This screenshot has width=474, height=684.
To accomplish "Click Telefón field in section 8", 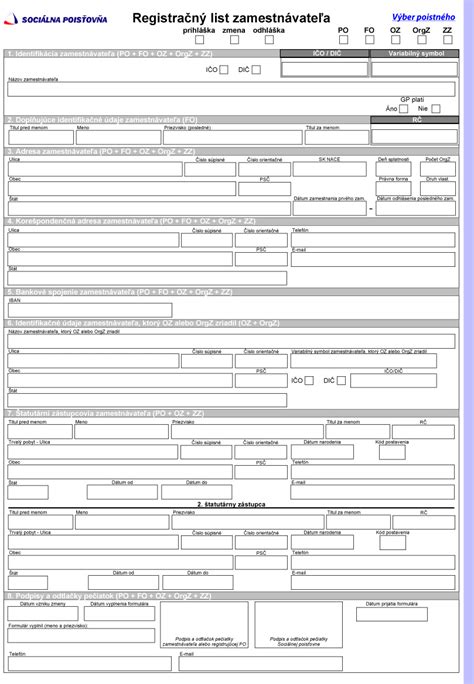I will (90, 663).
